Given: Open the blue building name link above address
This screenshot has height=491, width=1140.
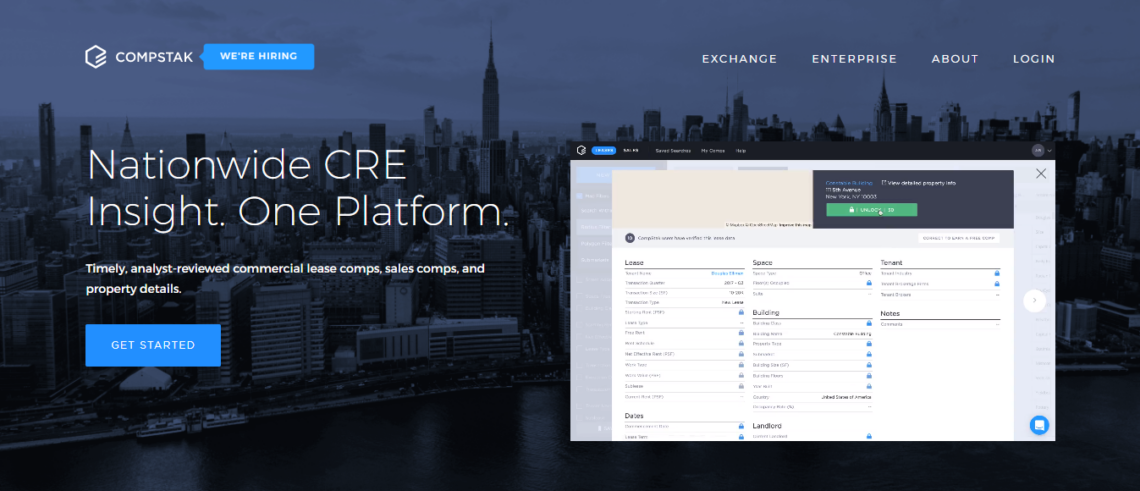Looking at the screenshot, I should pos(849,183).
